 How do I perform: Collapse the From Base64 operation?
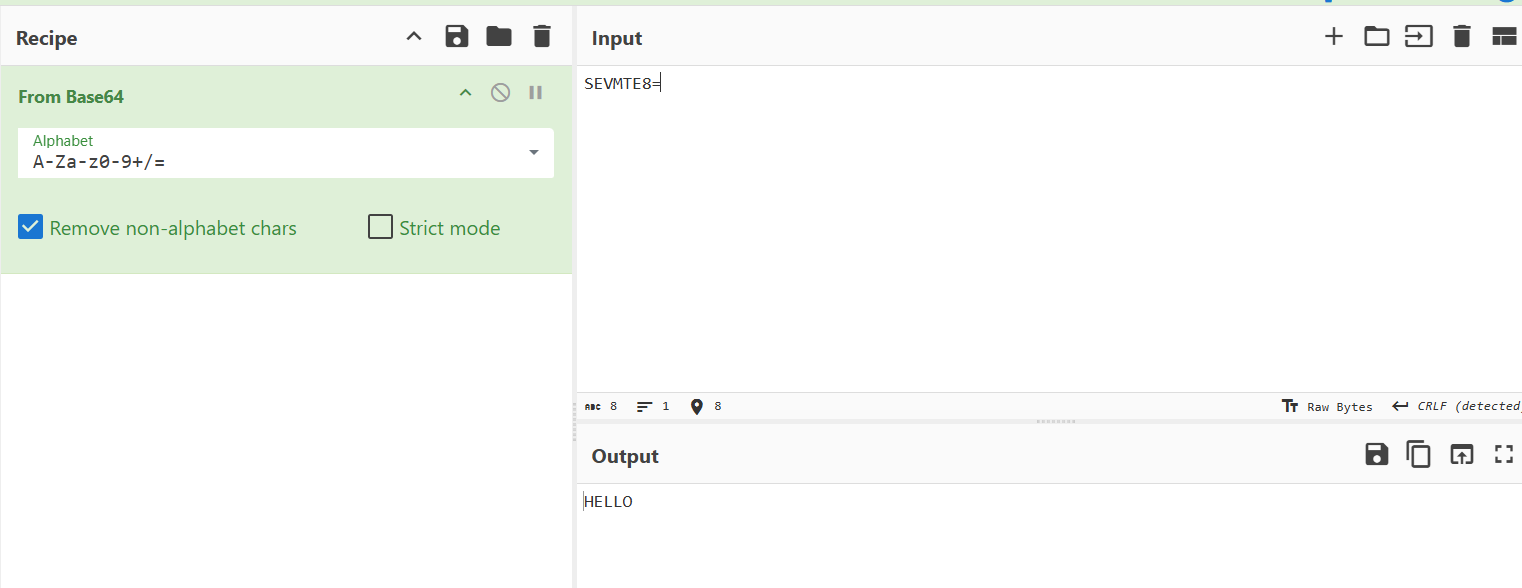(x=465, y=93)
